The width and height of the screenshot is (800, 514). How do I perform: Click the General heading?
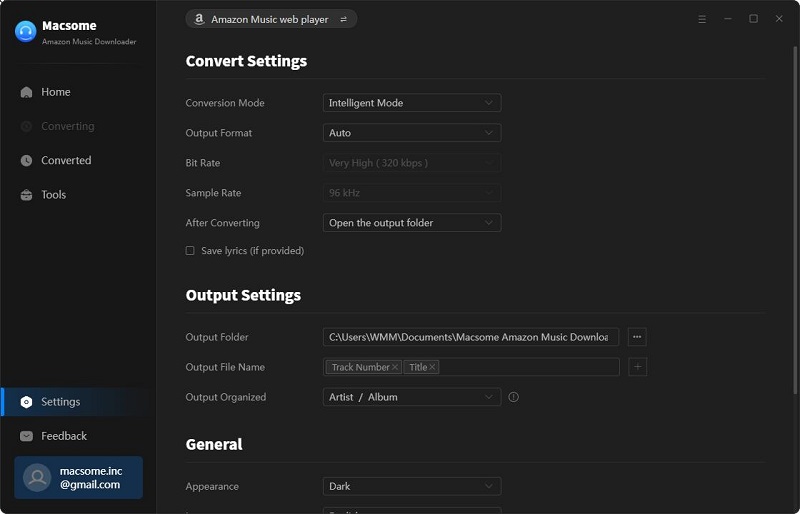click(x=214, y=445)
